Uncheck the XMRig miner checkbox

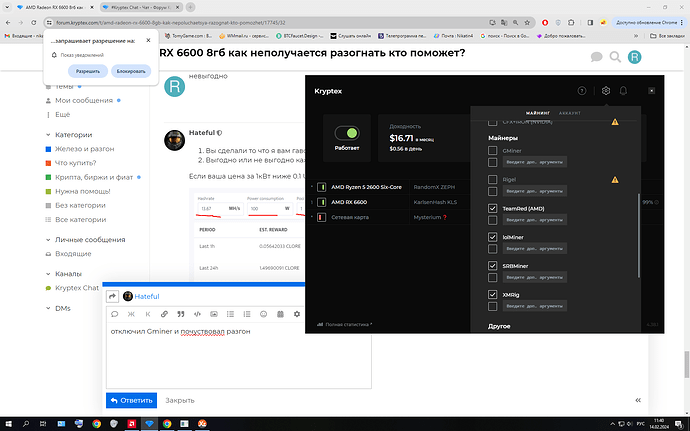click(492, 295)
